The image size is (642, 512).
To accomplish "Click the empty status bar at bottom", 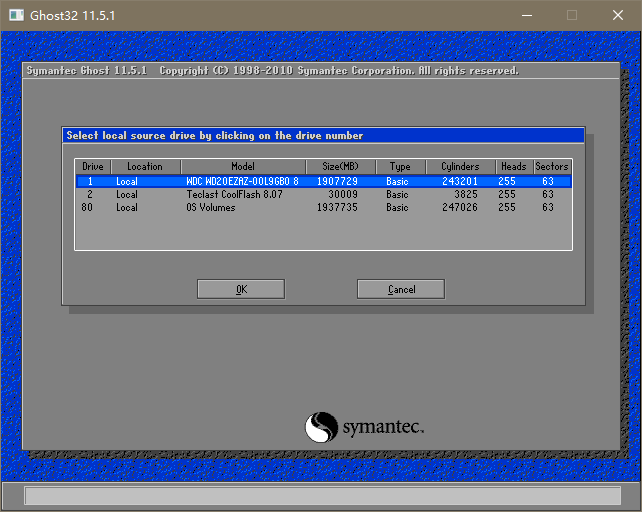I will coord(321,496).
